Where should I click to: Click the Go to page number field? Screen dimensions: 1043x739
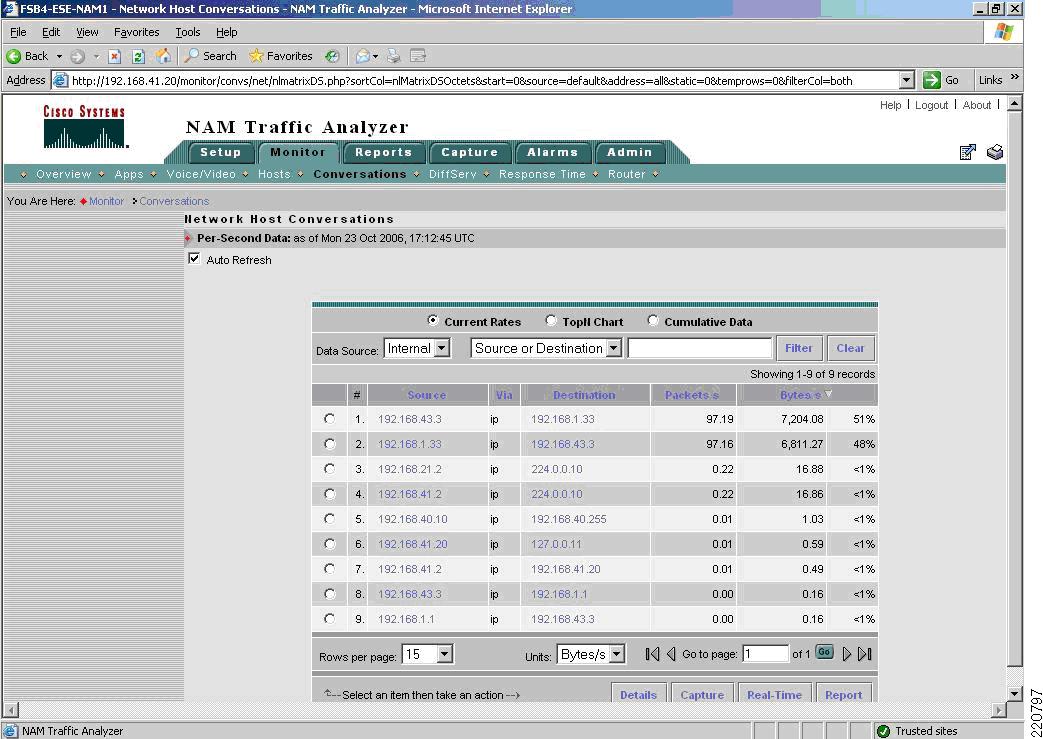[x=765, y=654]
